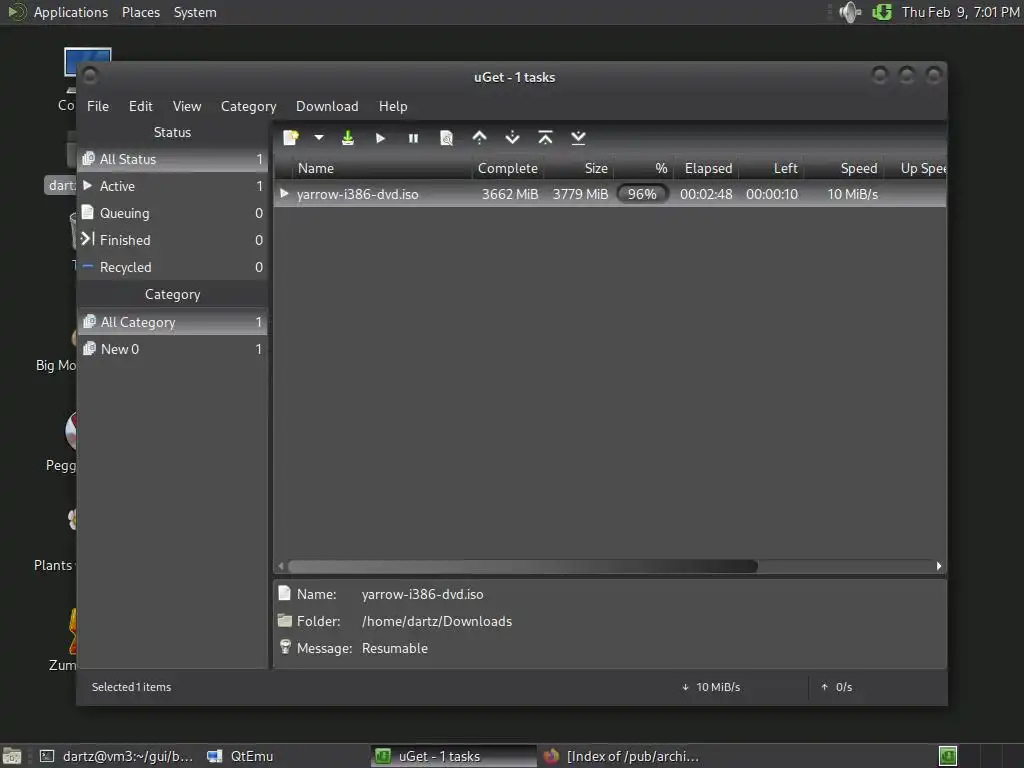Click the new download toolbar icon

point(291,138)
